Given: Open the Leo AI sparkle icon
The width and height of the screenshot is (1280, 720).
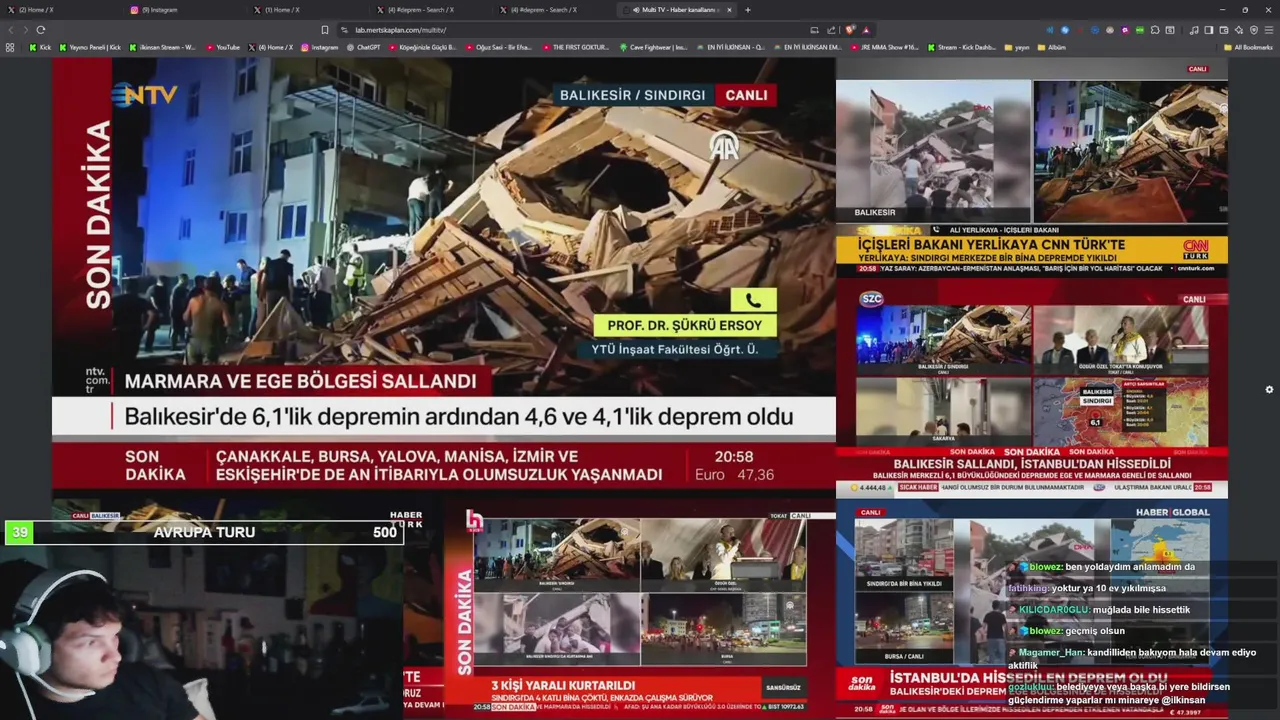Looking at the screenshot, I should [1239, 30].
